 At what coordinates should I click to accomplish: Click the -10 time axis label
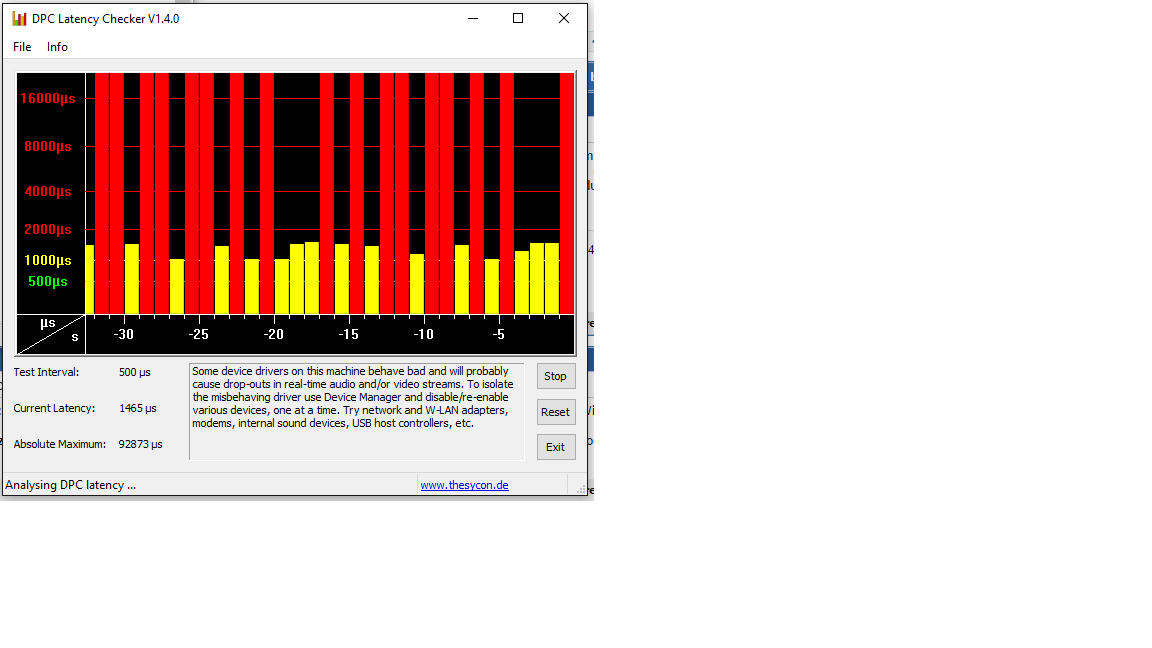click(423, 334)
